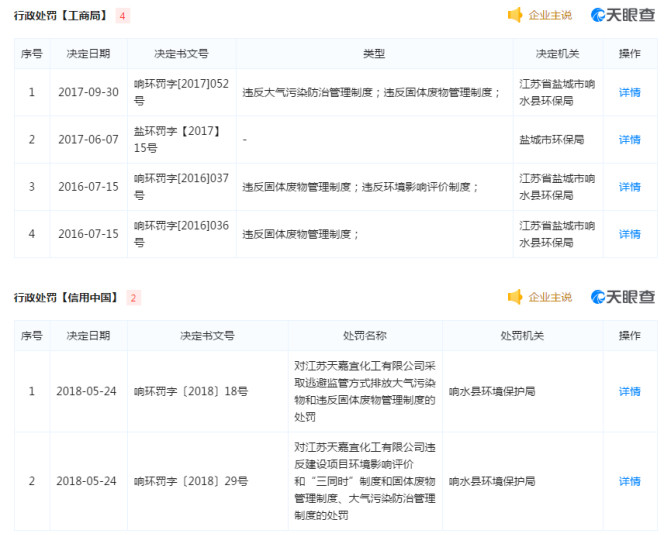Click 天眼查 logo beside 工商局 section
664x535 pixels.
pyautogui.click(x=623, y=15)
